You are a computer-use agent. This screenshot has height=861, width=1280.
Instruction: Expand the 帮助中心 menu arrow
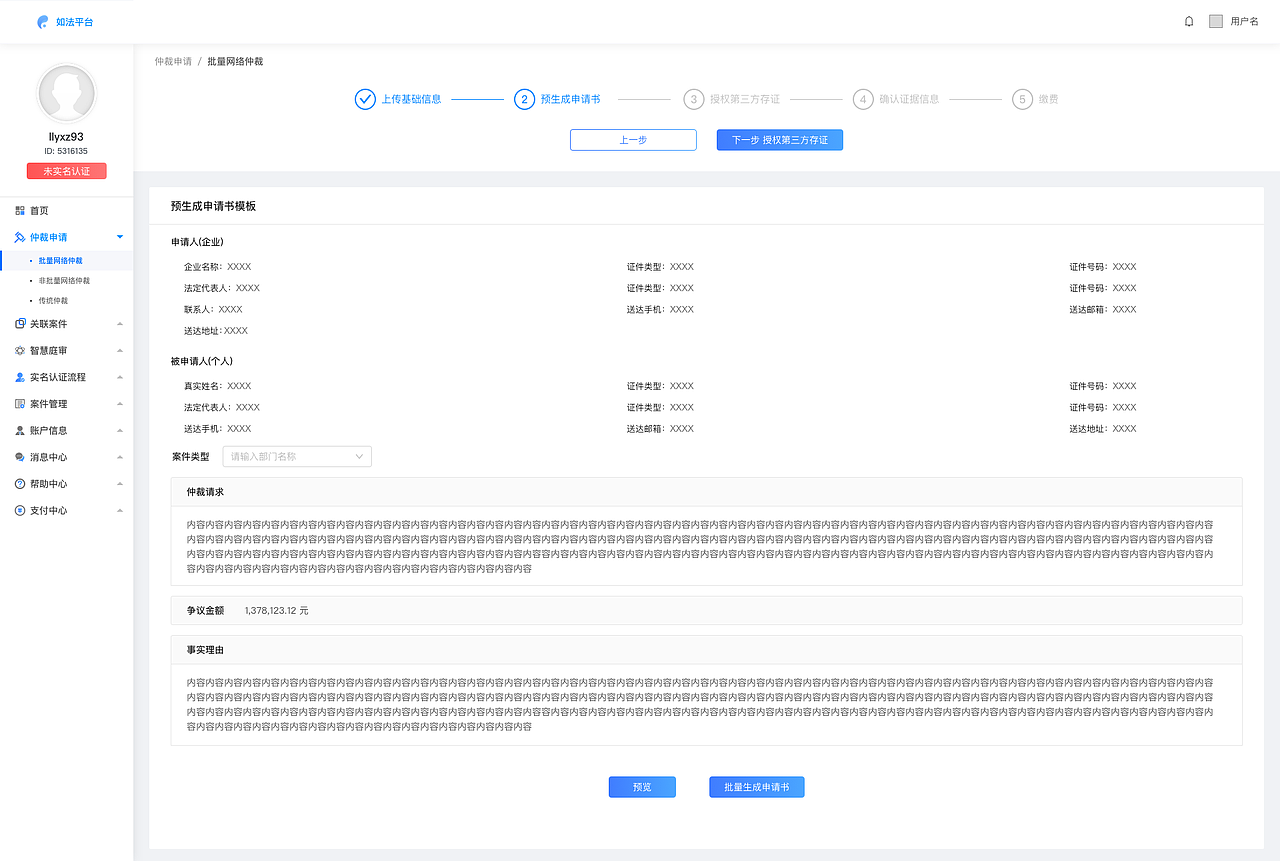(120, 483)
